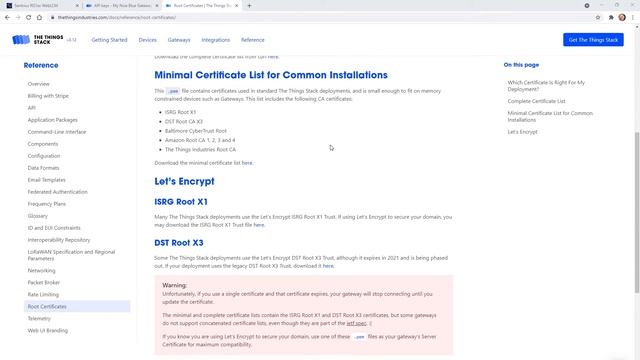This screenshot has width=640, height=360.
Task: Open Federated Authentication in the sidebar
Action: 58,192
